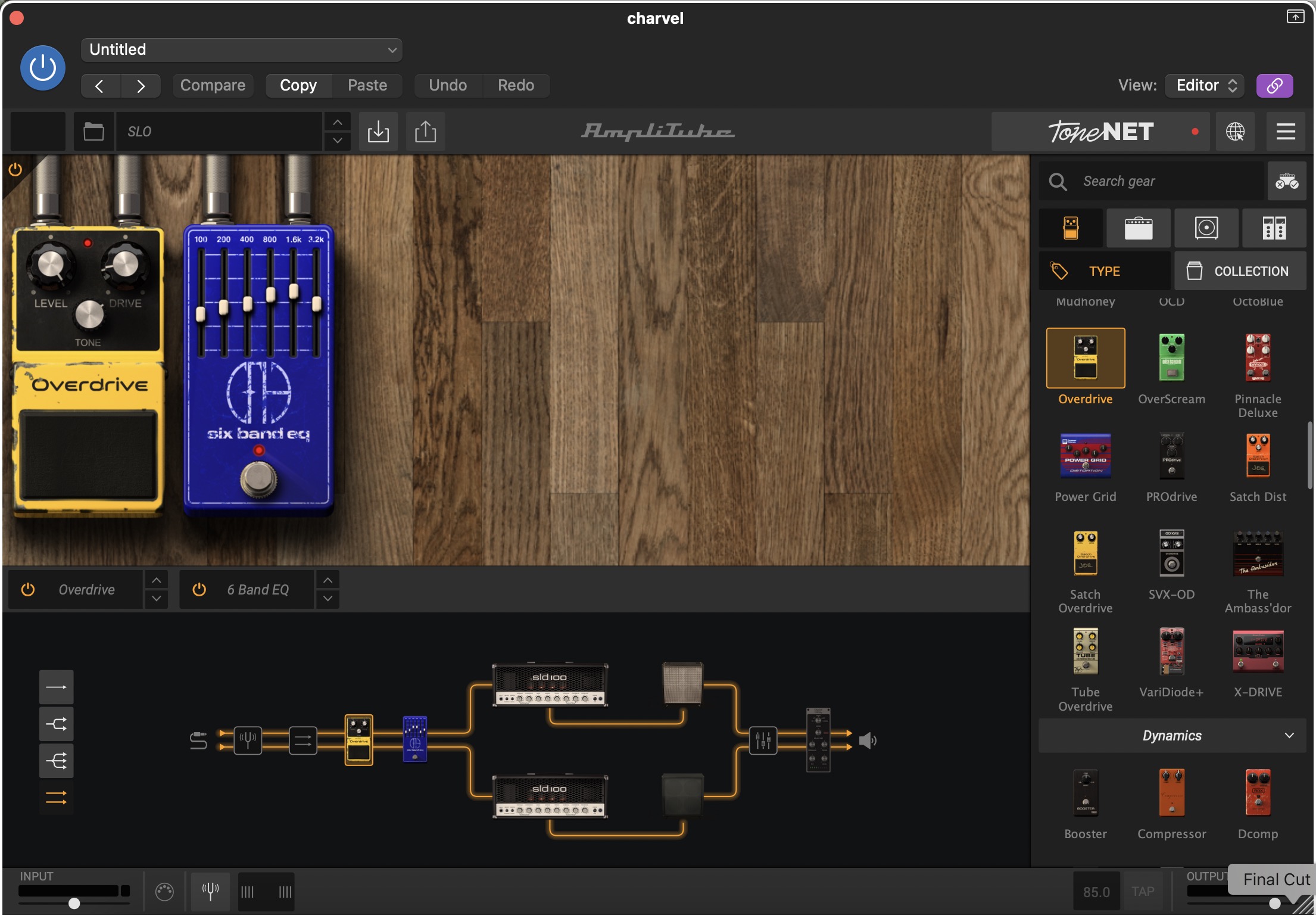Screen dimensions: 1316x915
Task: Open the ToneNET panel
Action: (1100, 131)
